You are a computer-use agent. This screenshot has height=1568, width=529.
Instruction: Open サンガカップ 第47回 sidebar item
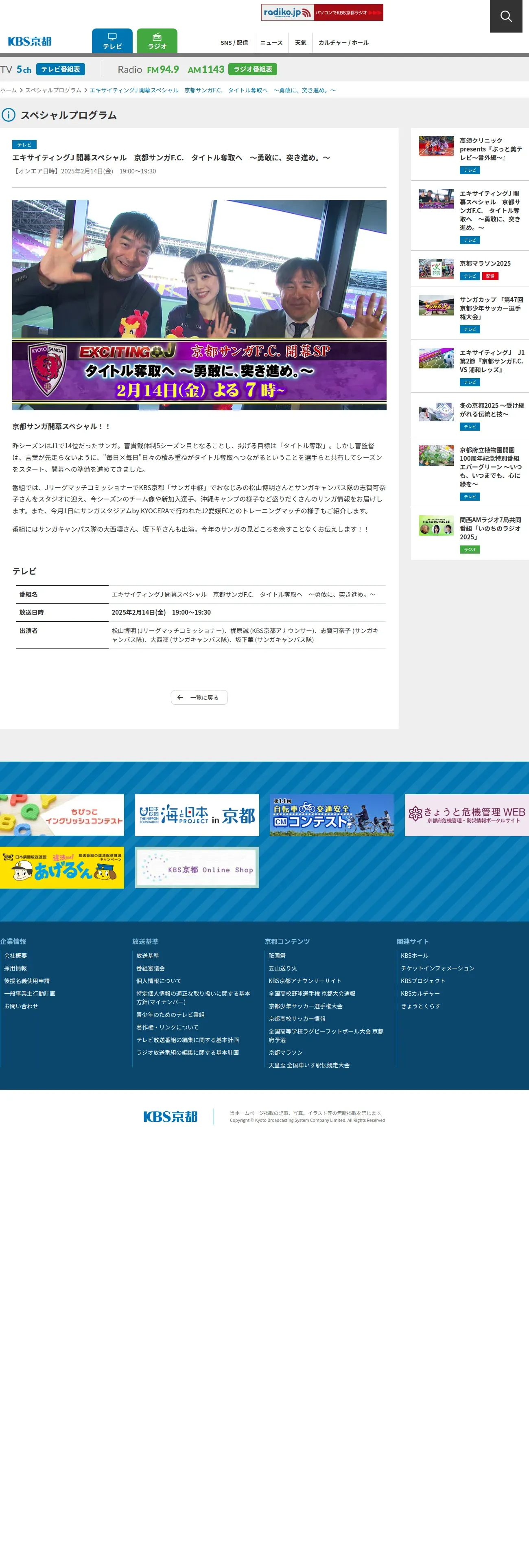[469, 313]
